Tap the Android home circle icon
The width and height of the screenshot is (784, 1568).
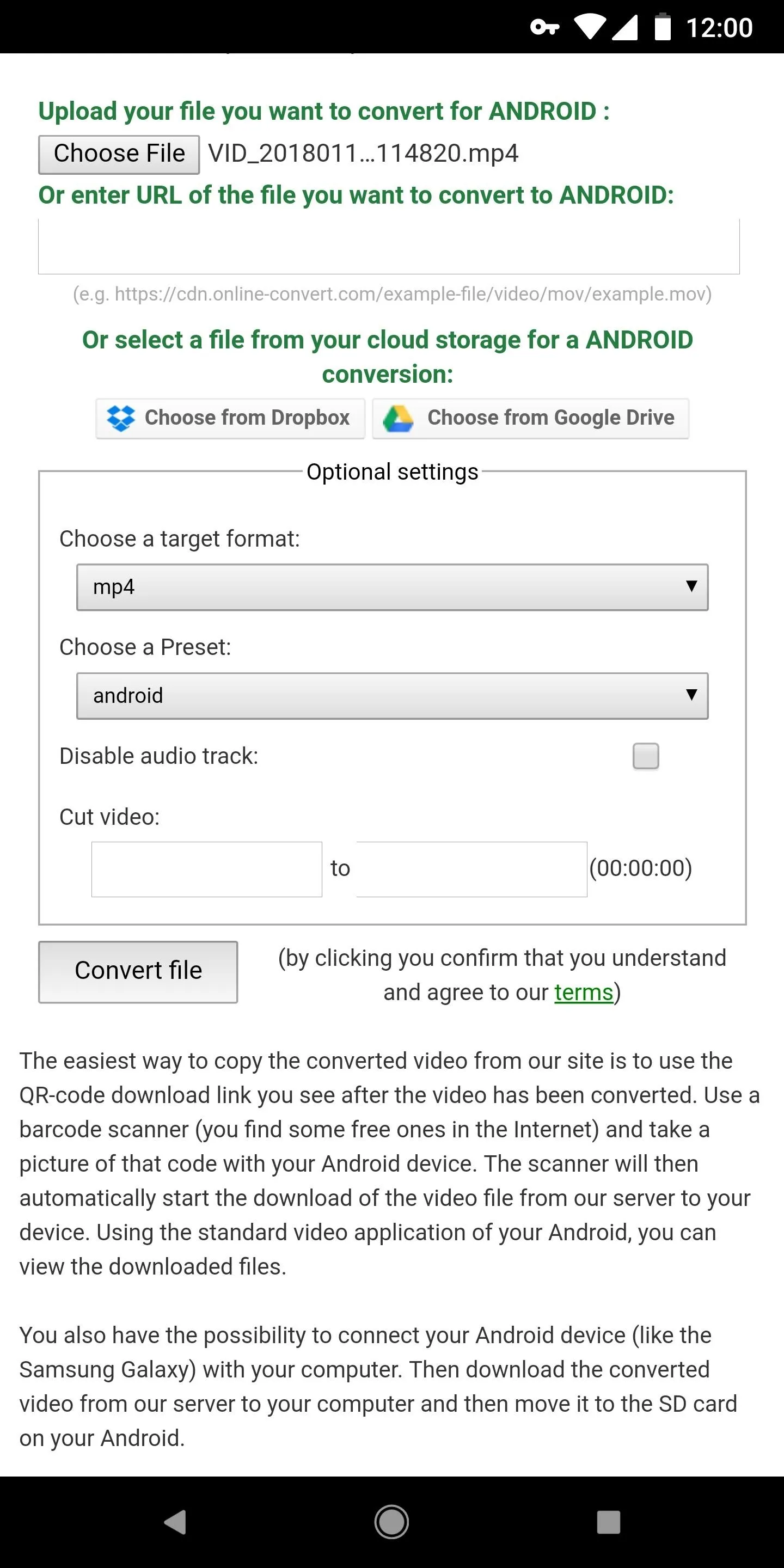click(391, 1522)
